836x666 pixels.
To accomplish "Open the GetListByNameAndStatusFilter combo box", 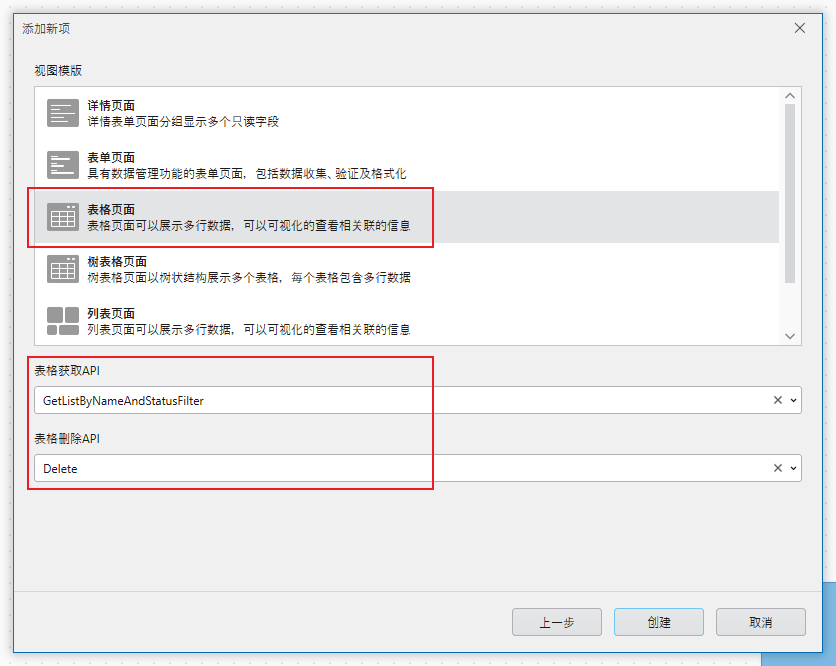I will click(400, 399).
